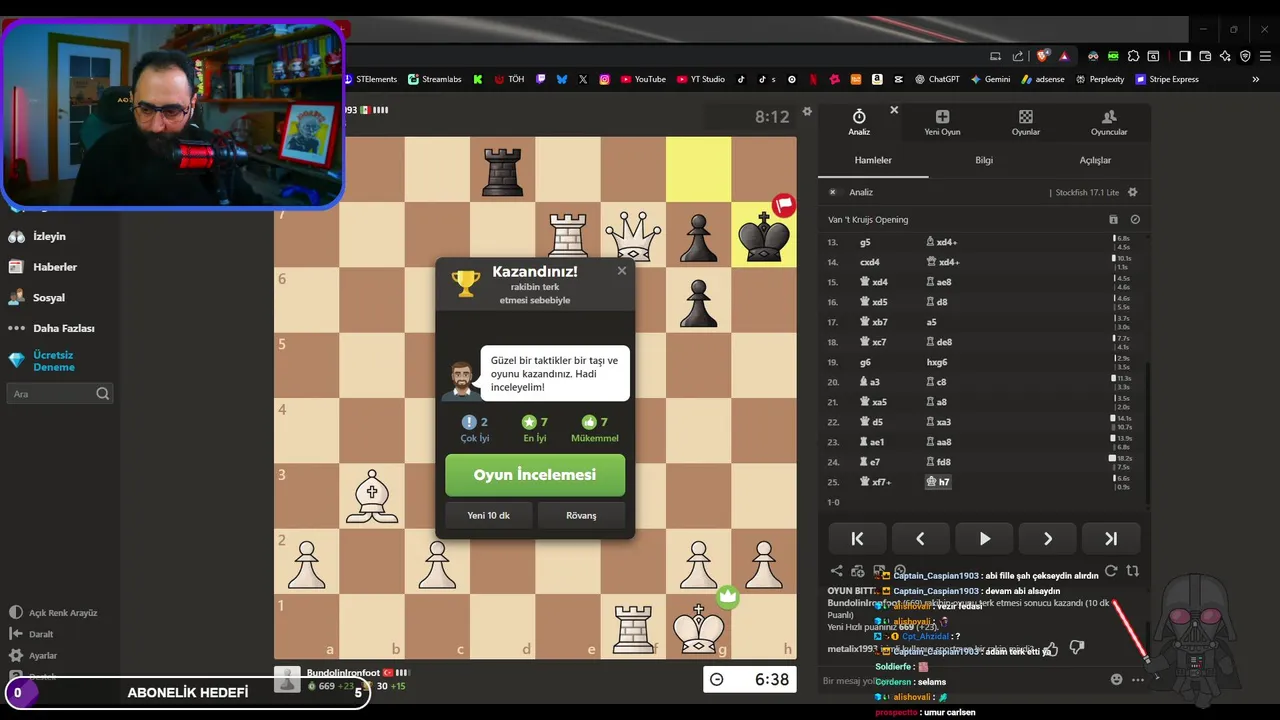Open Ayarlar settings in sidebar
Viewport: 1280px width, 720px height.
(33, 656)
